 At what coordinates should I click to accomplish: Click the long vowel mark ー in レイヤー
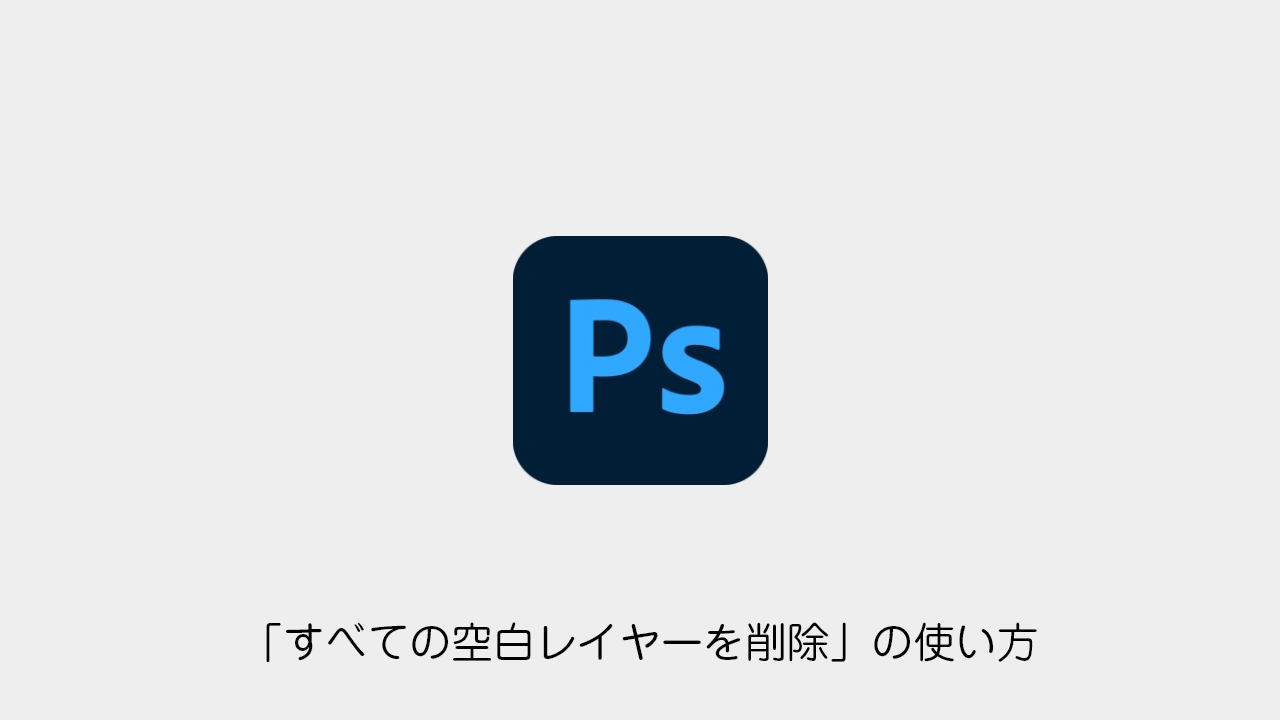pyautogui.click(x=681, y=643)
